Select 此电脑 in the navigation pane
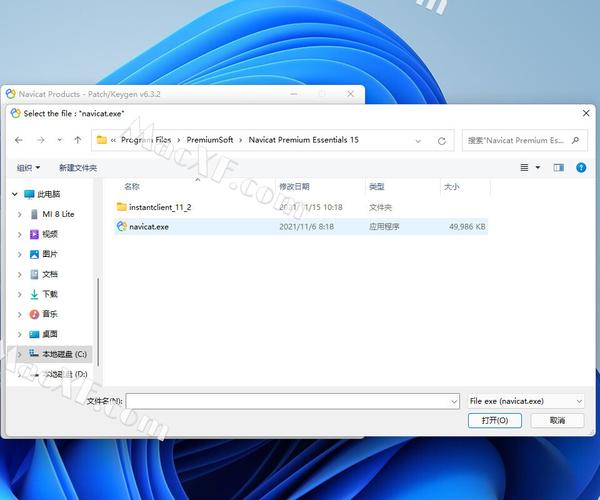 coord(49,194)
